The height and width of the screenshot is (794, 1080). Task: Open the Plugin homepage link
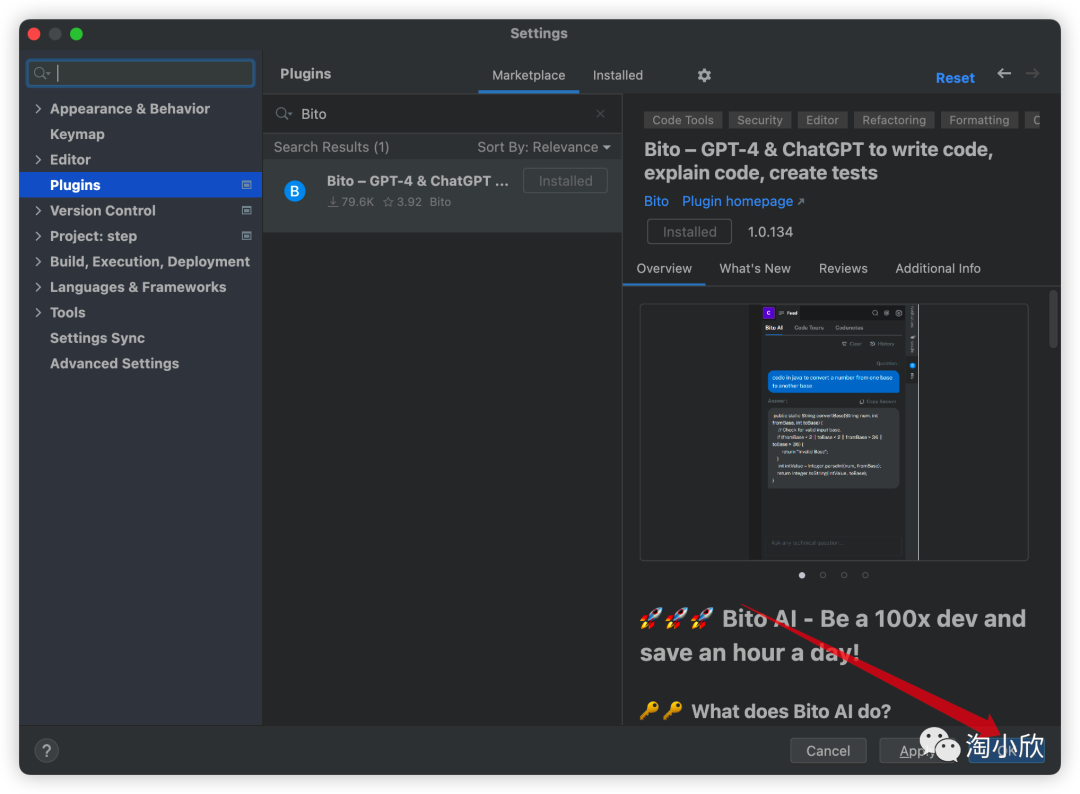[x=742, y=201]
